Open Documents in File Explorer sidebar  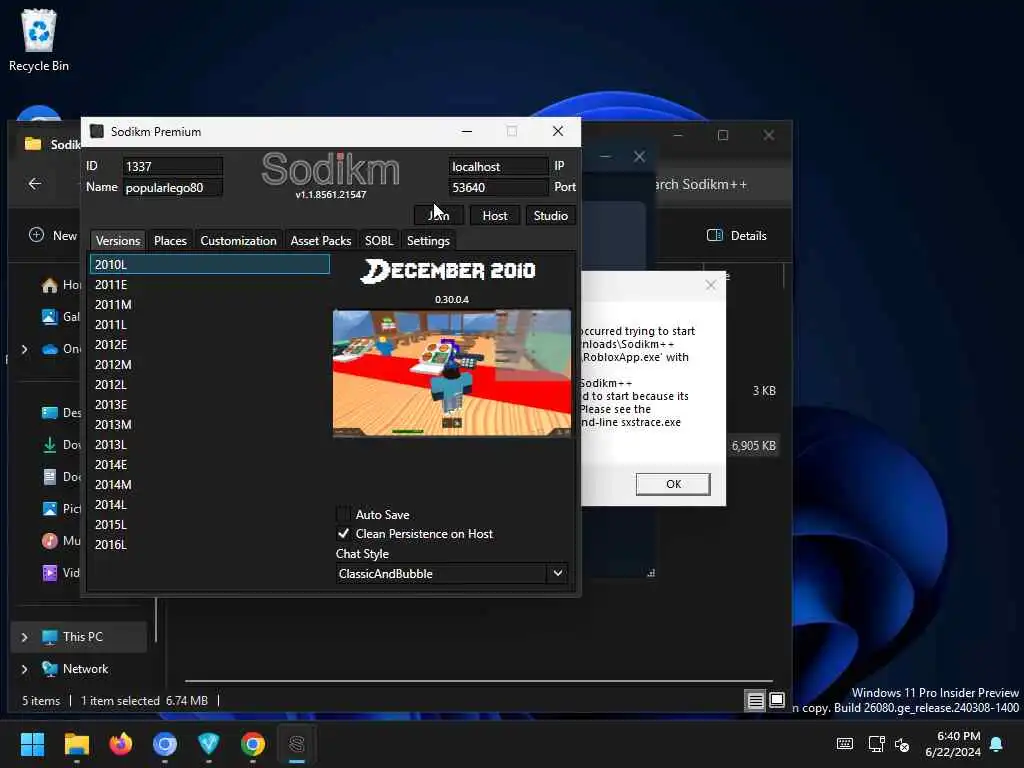[61, 477]
